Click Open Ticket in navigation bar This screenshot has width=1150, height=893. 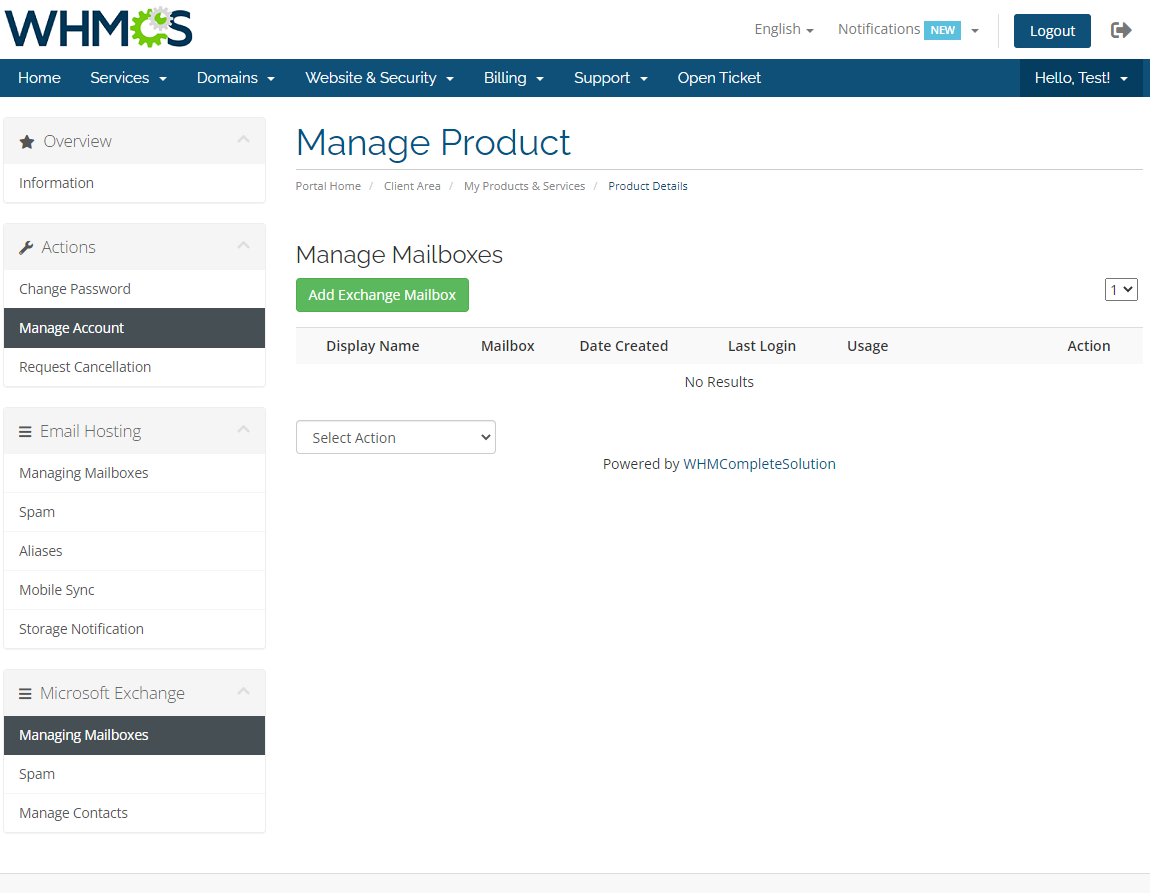click(x=719, y=78)
